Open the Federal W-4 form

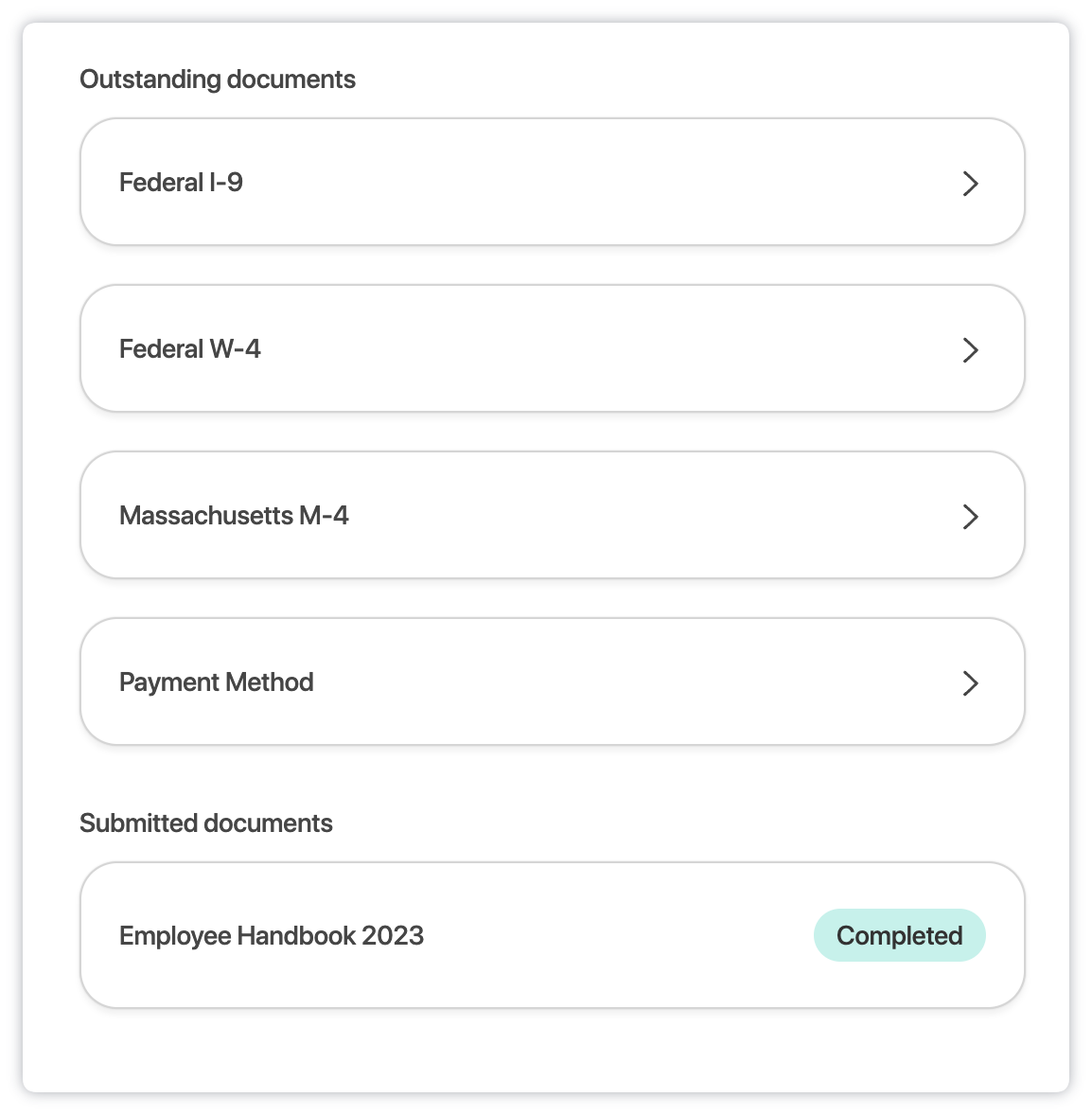tap(553, 348)
